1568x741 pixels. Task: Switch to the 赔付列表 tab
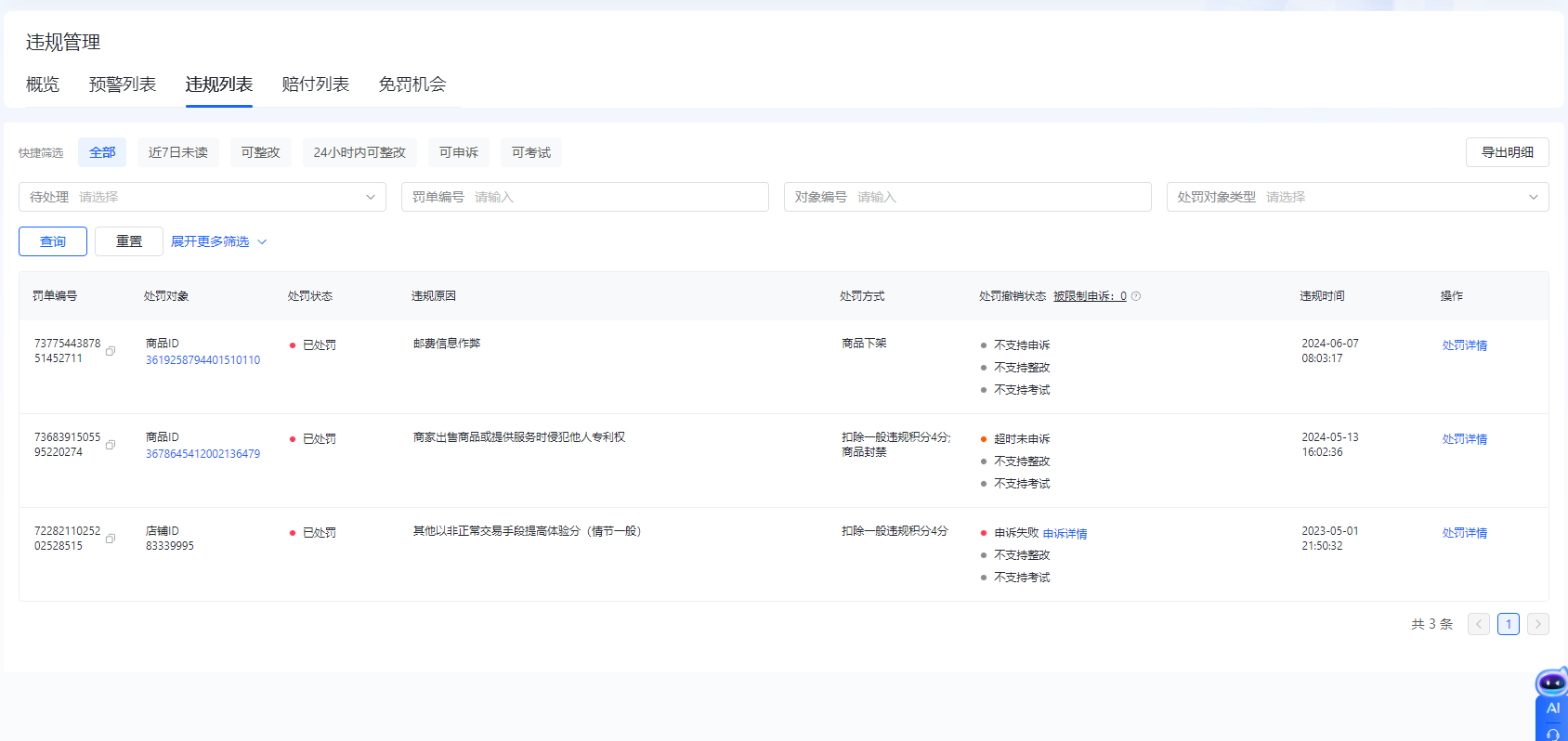pos(315,84)
